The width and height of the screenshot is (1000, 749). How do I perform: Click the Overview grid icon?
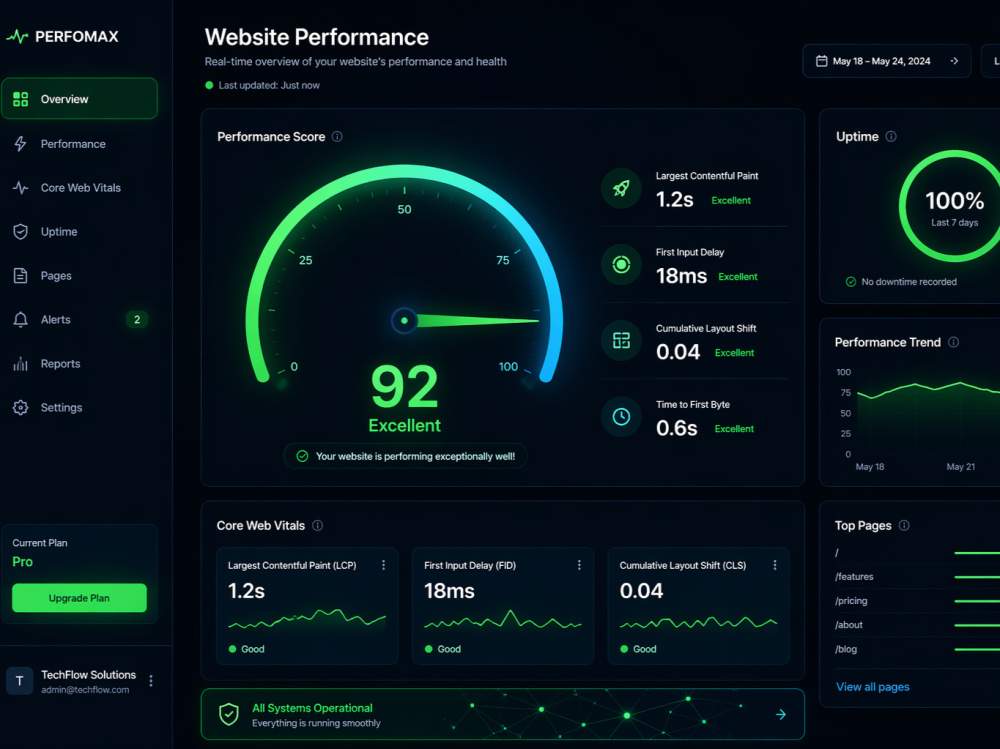[20, 99]
